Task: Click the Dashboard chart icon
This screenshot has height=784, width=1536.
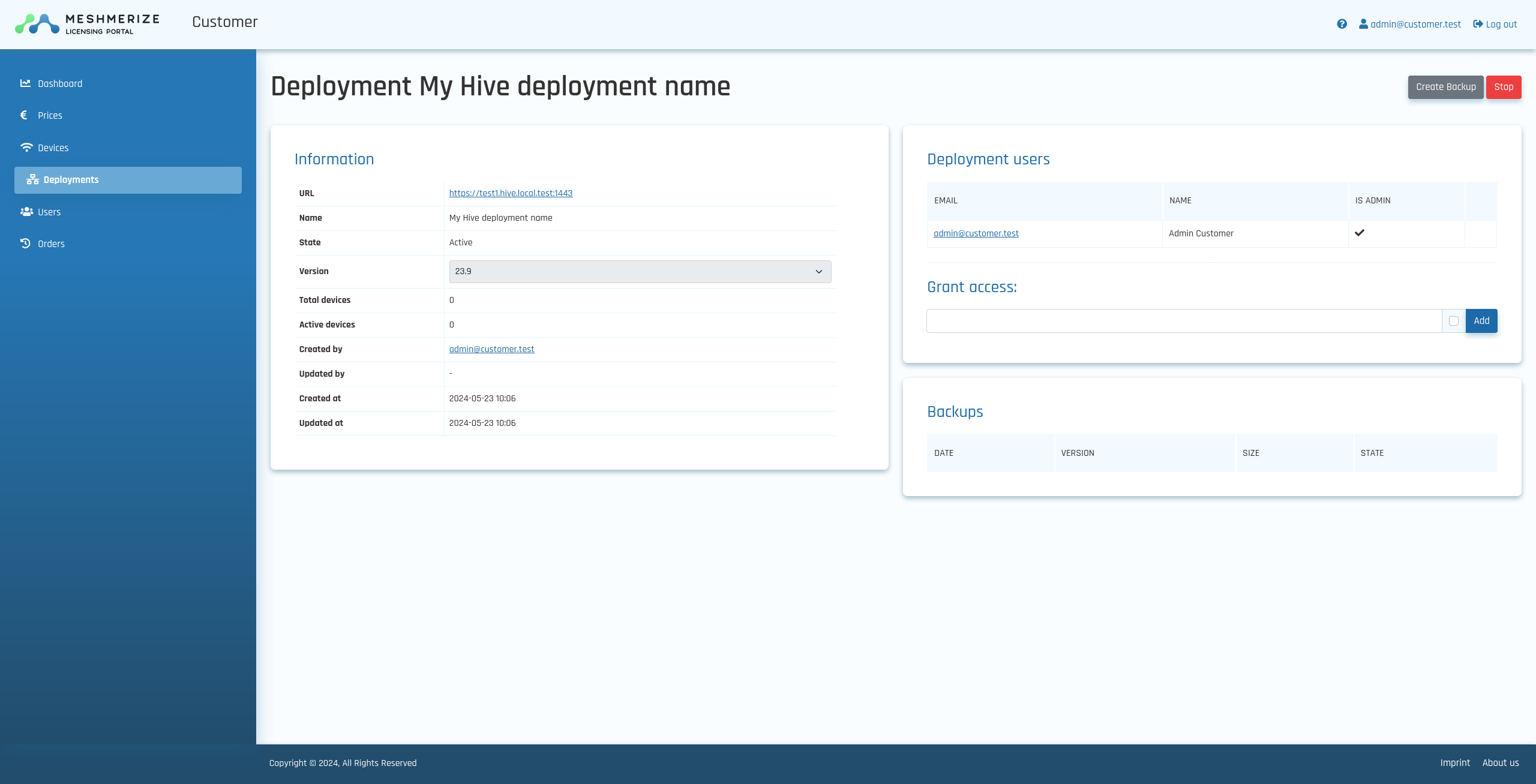Action: [25, 83]
